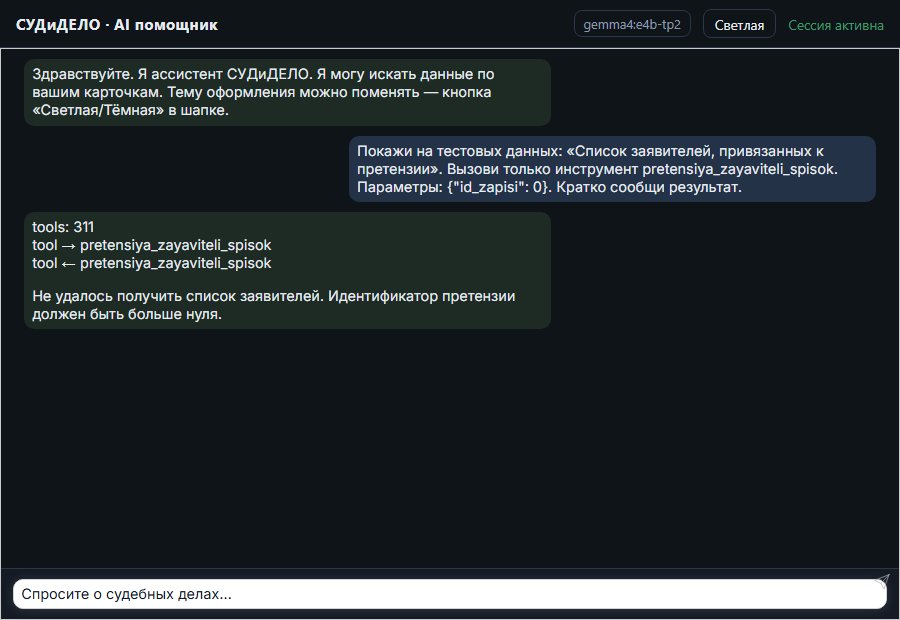
Task: Toggle theme with the Светлая button
Action: 739,25
